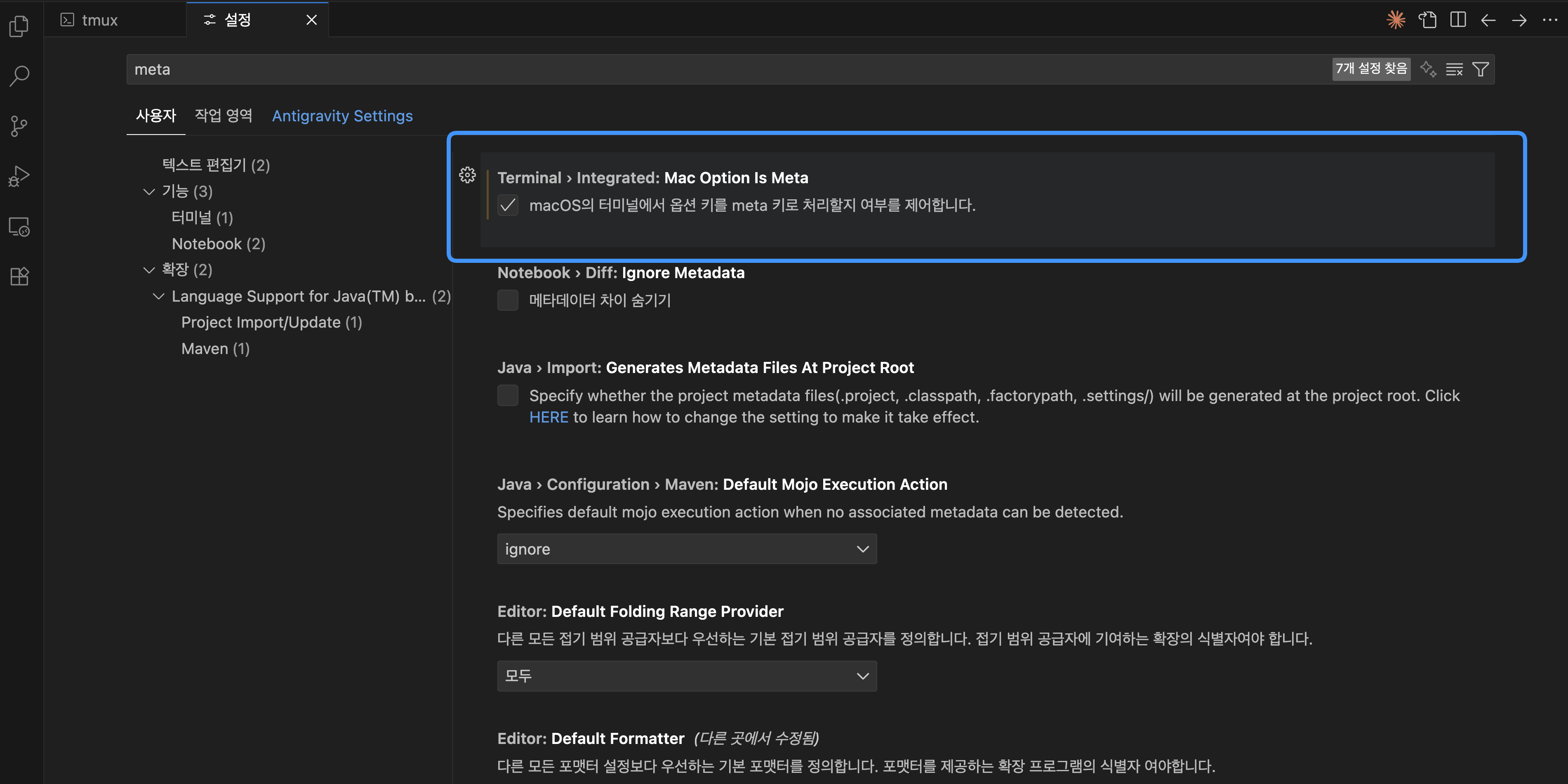The height and width of the screenshot is (784, 1568).
Task: Open Default Mojo Execution Action dropdown
Action: (687, 549)
